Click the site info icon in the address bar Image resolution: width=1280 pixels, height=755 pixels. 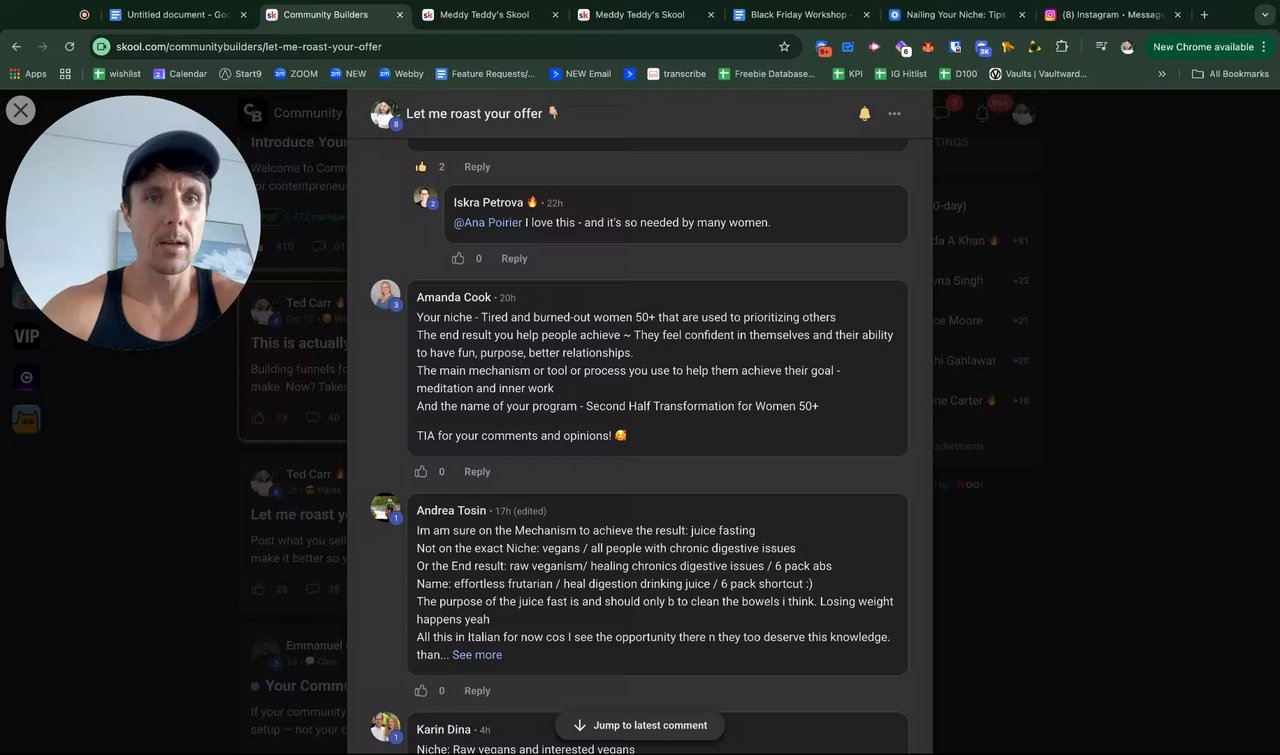(101, 47)
